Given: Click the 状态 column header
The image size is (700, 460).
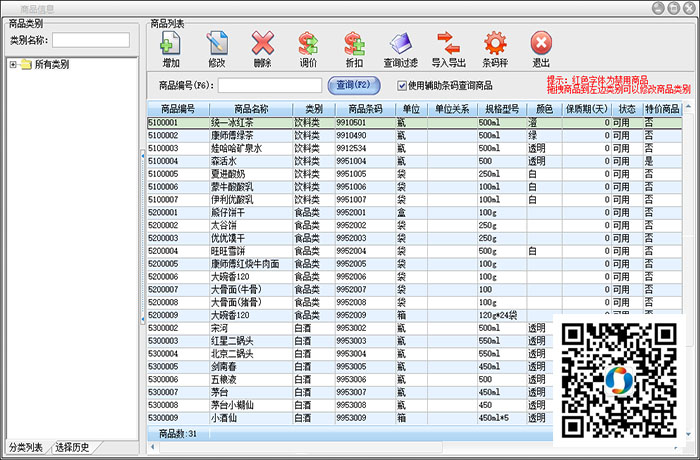Looking at the screenshot, I should tap(627, 109).
